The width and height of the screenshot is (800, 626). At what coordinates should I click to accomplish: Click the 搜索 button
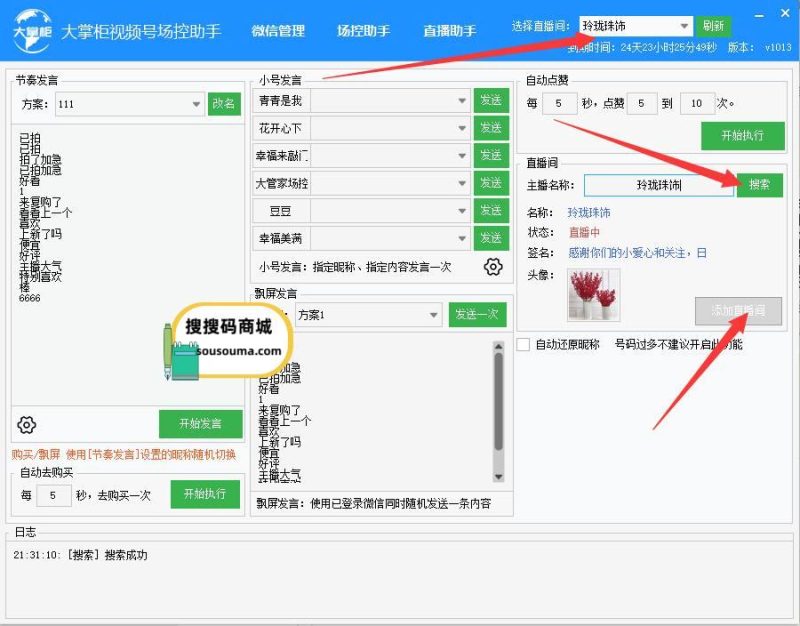(x=760, y=185)
